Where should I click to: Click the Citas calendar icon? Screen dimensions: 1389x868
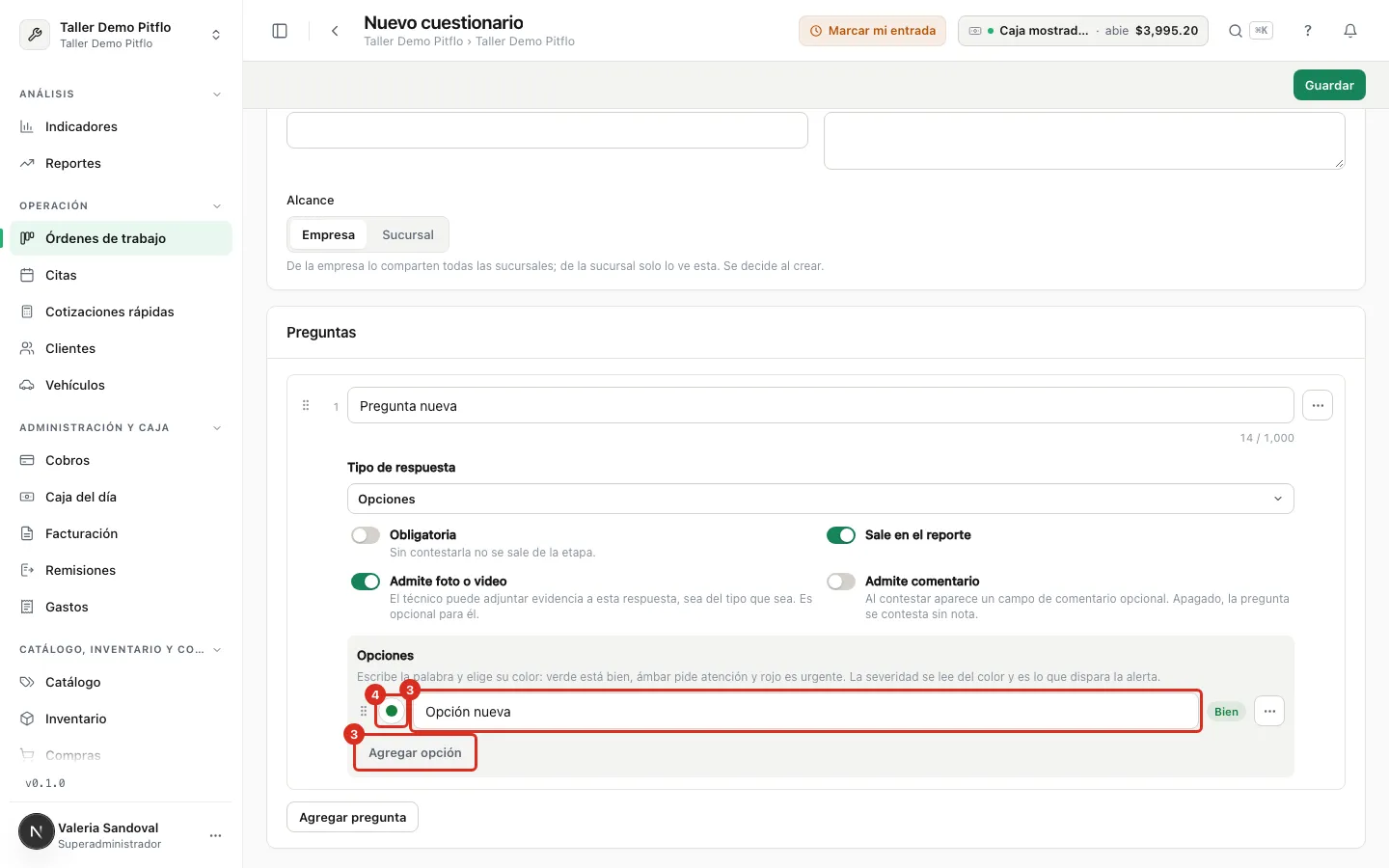[x=27, y=275]
